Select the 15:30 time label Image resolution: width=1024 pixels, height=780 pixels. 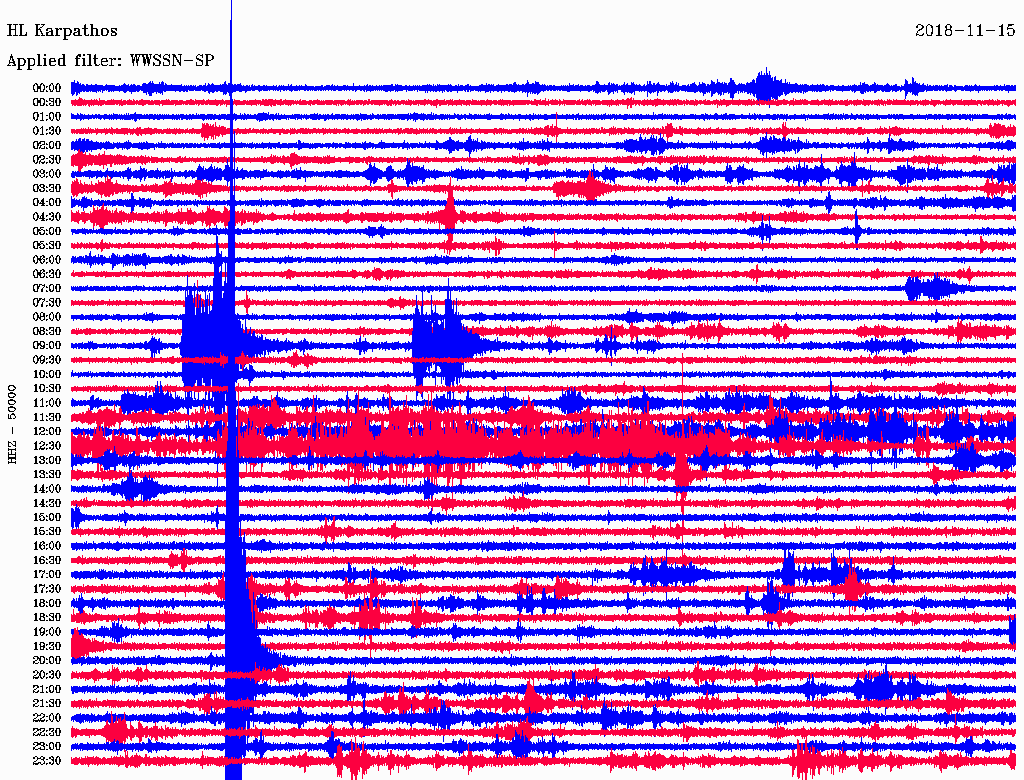(x=47, y=532)
